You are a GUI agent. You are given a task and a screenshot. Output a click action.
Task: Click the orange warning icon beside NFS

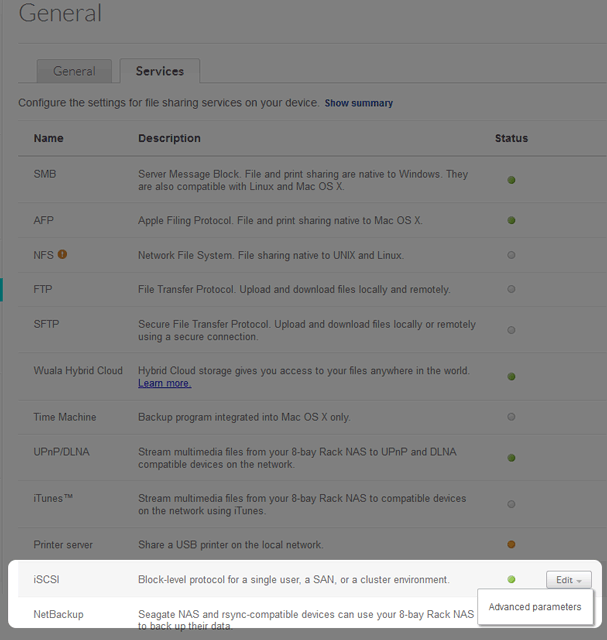click(x=62, y=255)
